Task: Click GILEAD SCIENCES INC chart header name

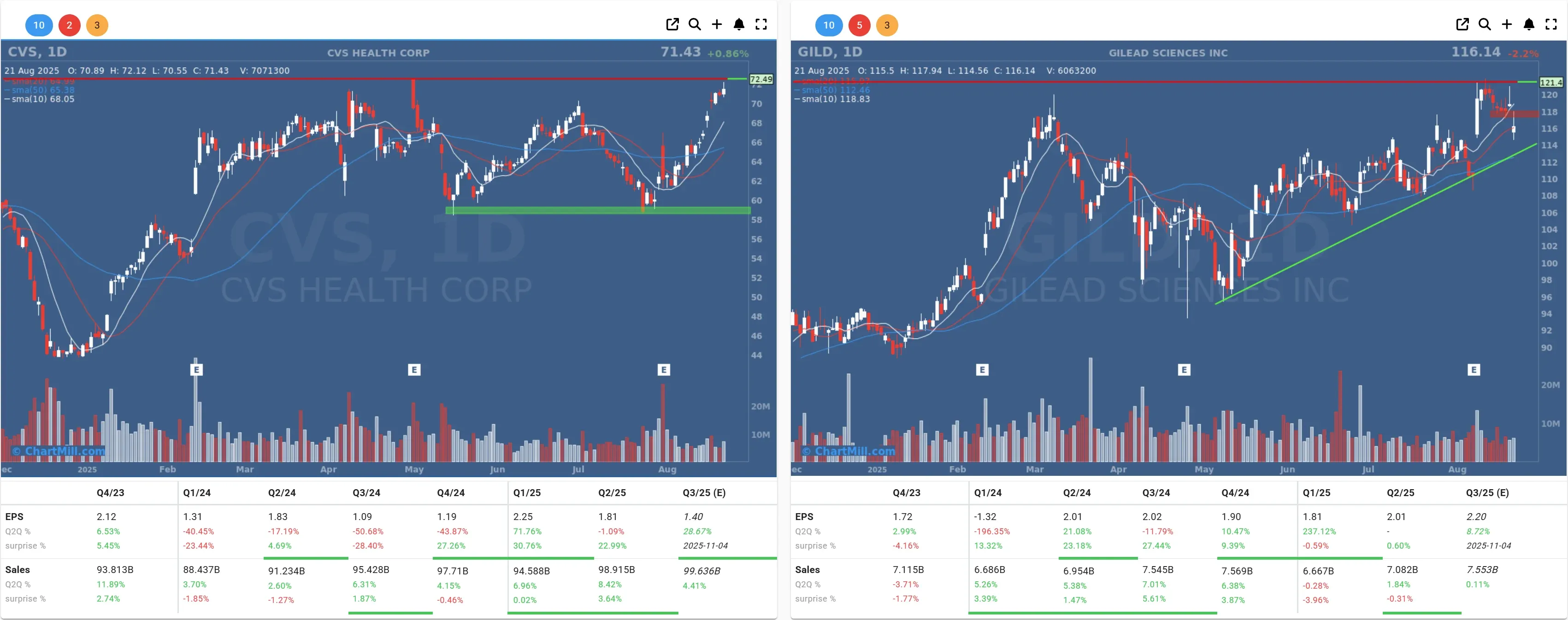Action: [x=1168, y=53]
